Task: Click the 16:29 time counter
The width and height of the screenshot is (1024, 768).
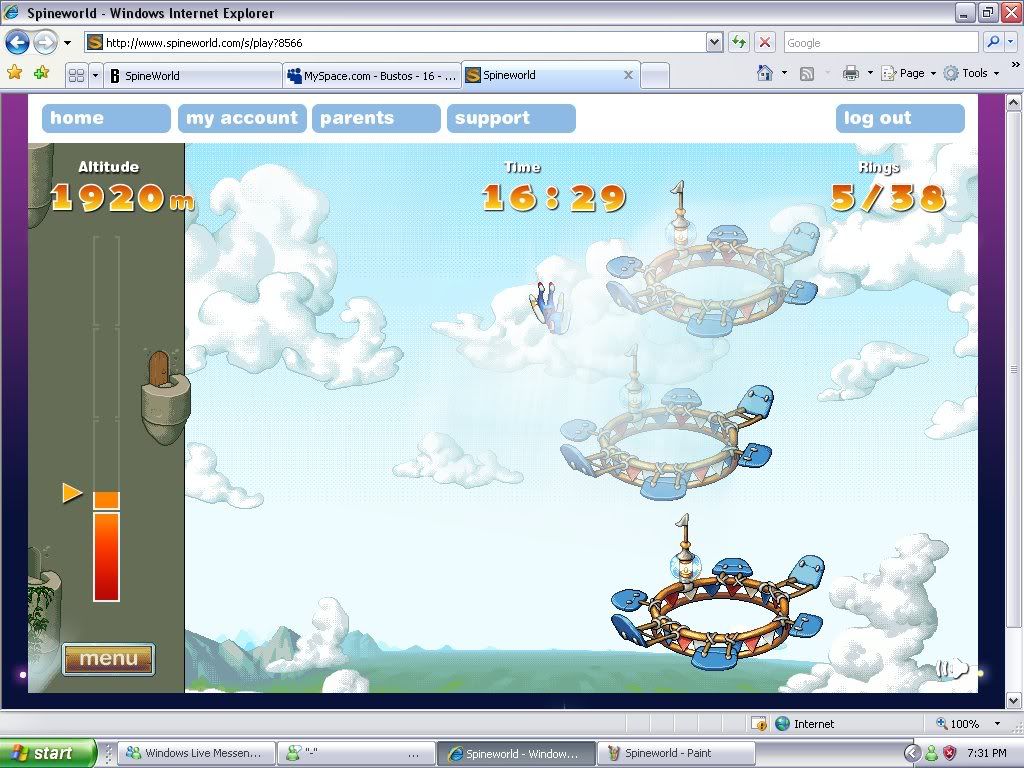Action: 554,197
